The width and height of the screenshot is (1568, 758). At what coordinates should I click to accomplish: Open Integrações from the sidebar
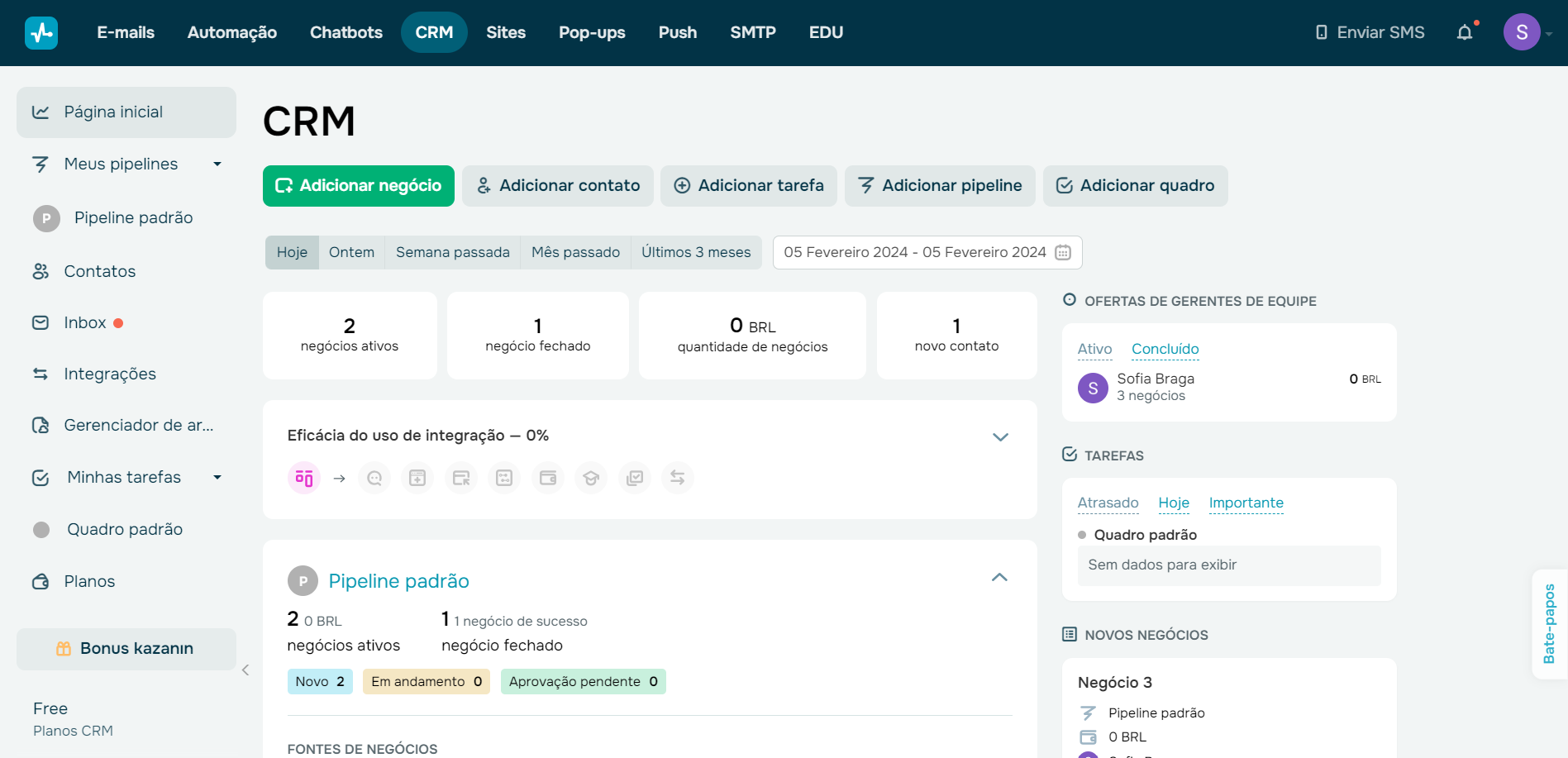(x=108, y=374)
